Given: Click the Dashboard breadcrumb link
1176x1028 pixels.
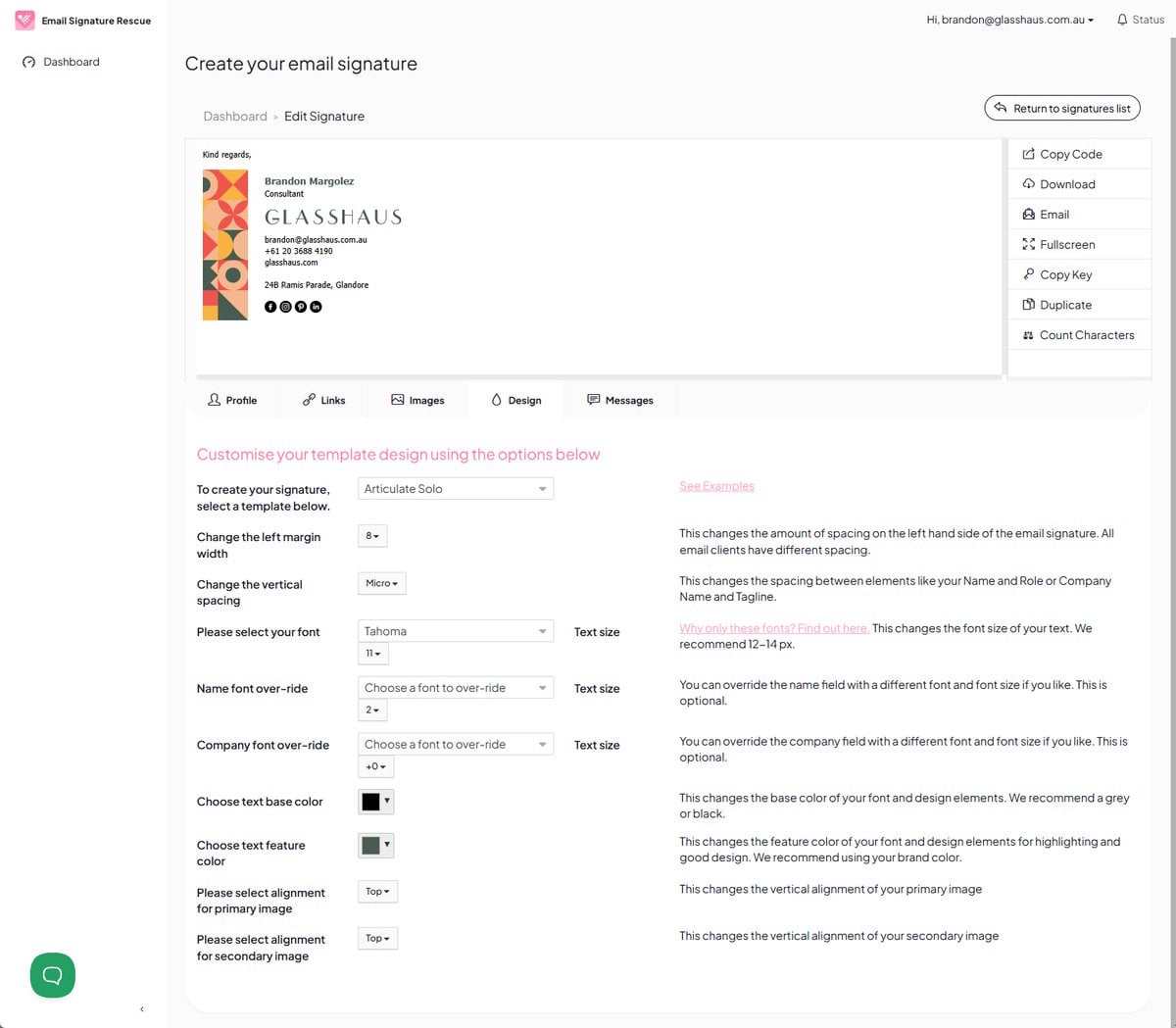Looking at the screenshot, I should coord(235,116).
